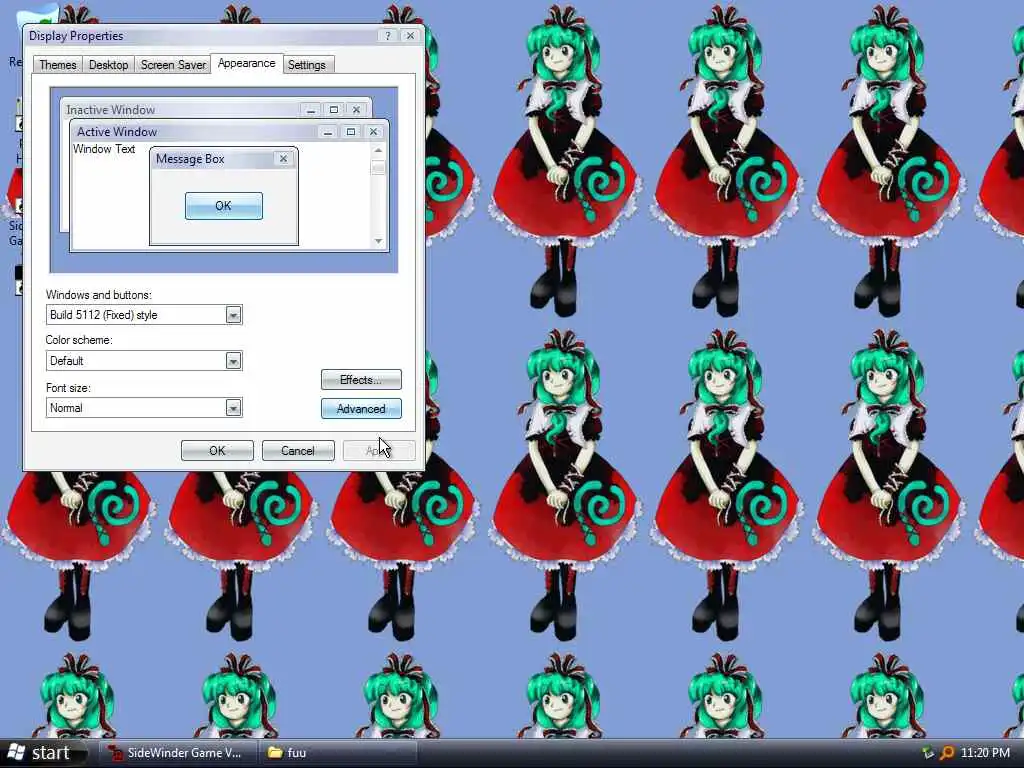
Task: Click the Active Window preview close icon
Action: [x=374, y=132]
